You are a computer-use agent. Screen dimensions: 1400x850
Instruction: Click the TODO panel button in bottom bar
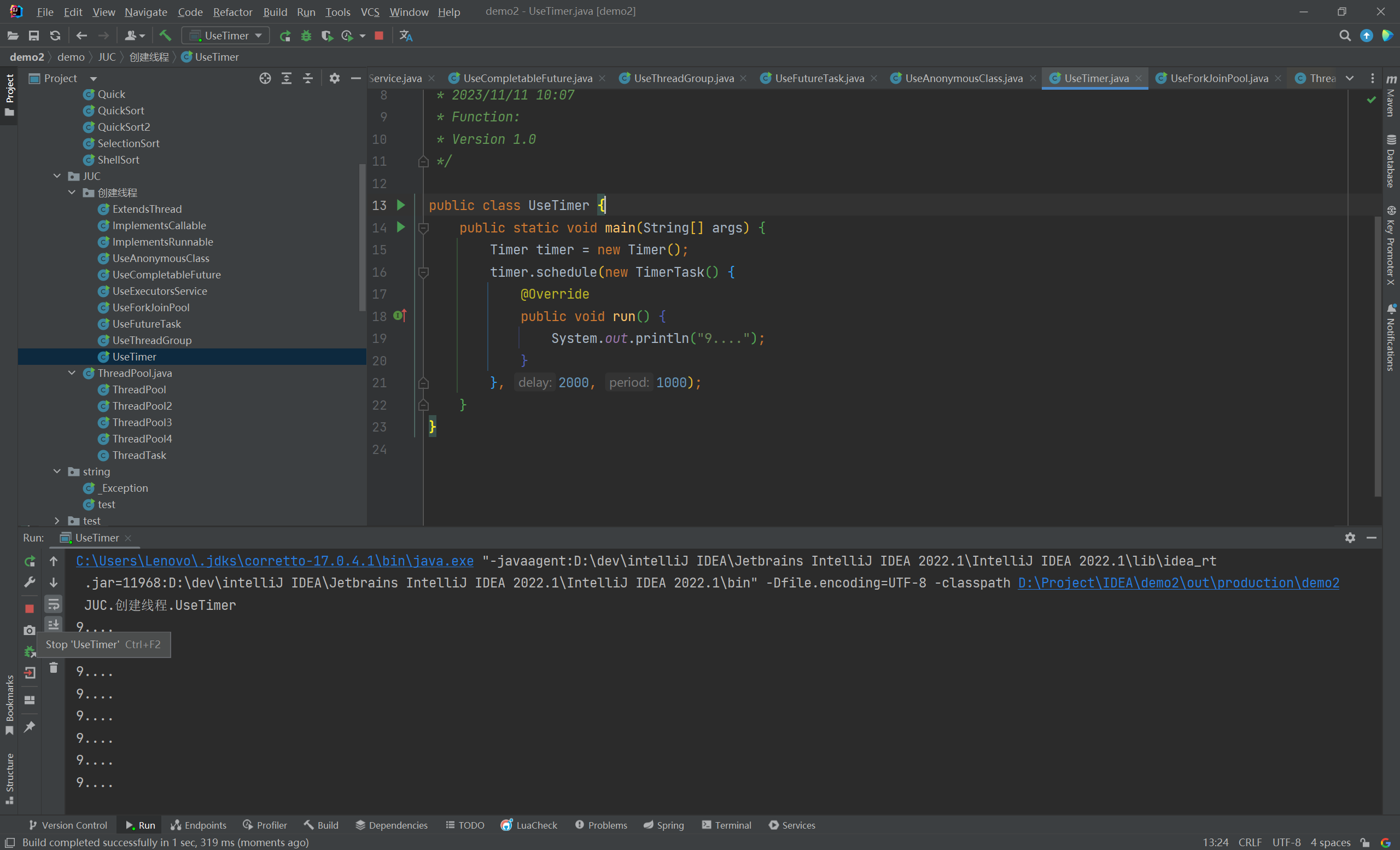point(464,825)
